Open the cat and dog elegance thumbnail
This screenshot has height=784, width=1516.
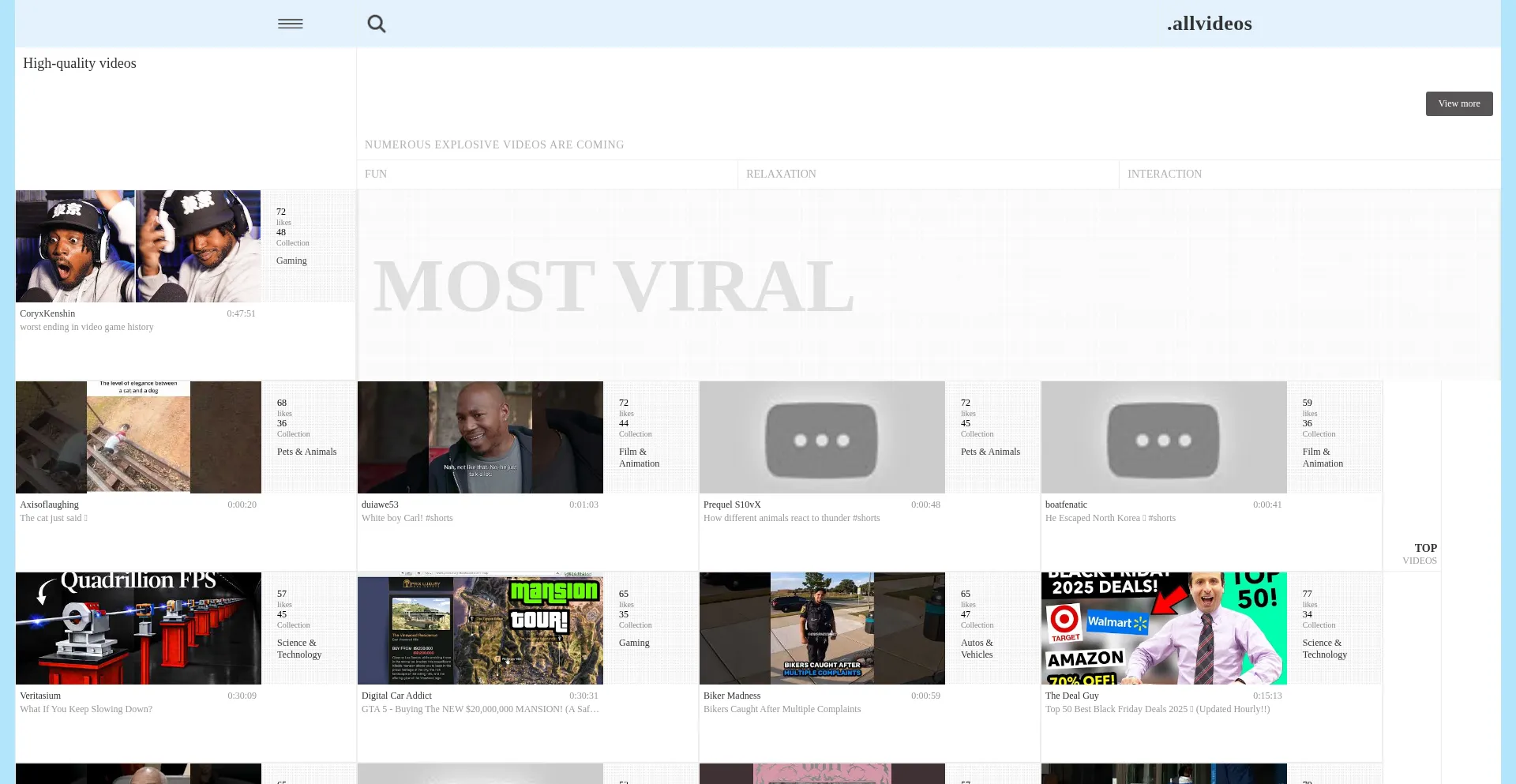[x=138, y=437]
